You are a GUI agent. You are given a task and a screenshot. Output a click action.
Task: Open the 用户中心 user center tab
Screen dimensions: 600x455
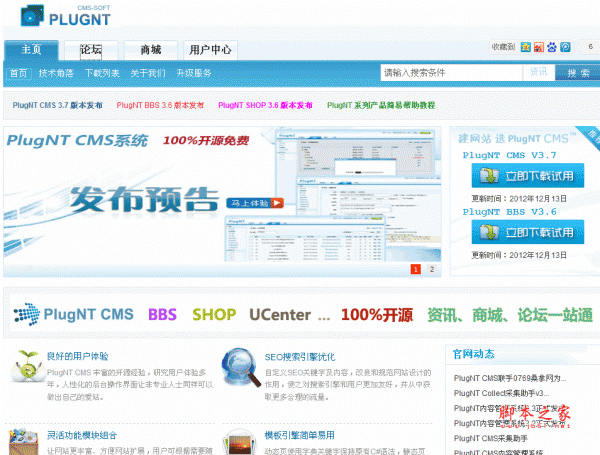click(210, 50)
